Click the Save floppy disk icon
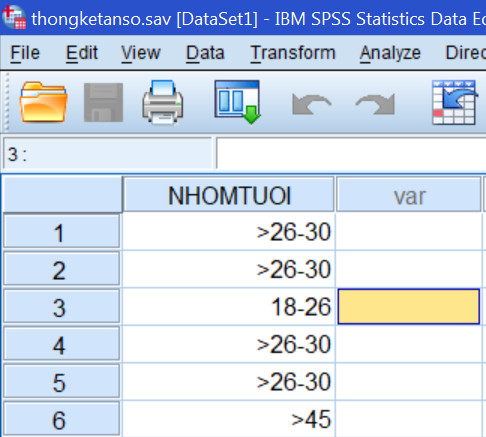Image resolution: width=486 pixels, height=437 pixels. pos(103,102)
